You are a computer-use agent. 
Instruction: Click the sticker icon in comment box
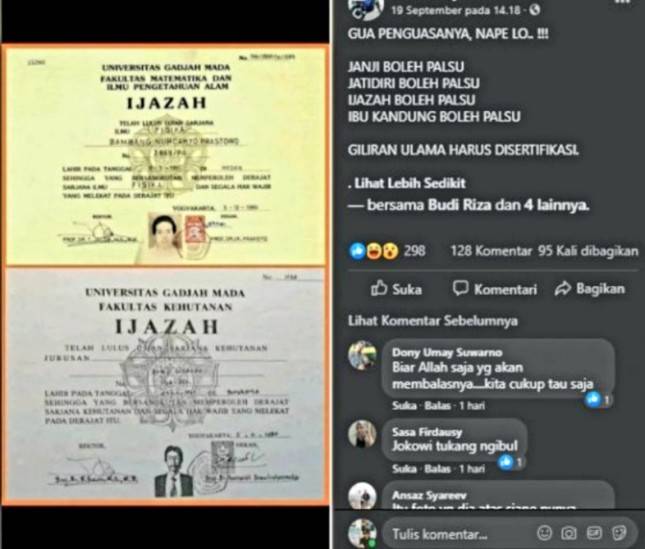619,533
